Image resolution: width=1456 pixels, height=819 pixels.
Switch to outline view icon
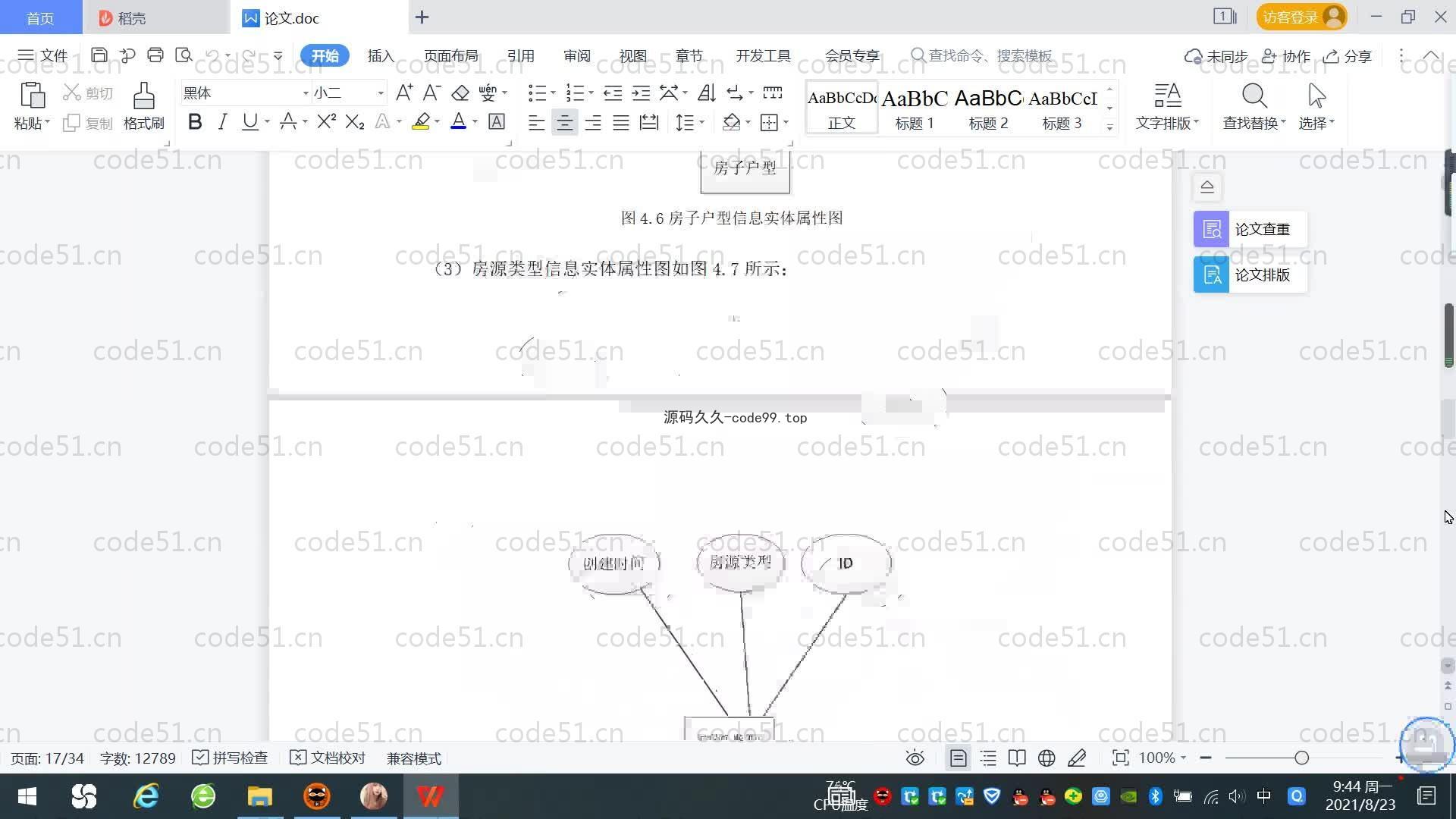click(988, 758)
